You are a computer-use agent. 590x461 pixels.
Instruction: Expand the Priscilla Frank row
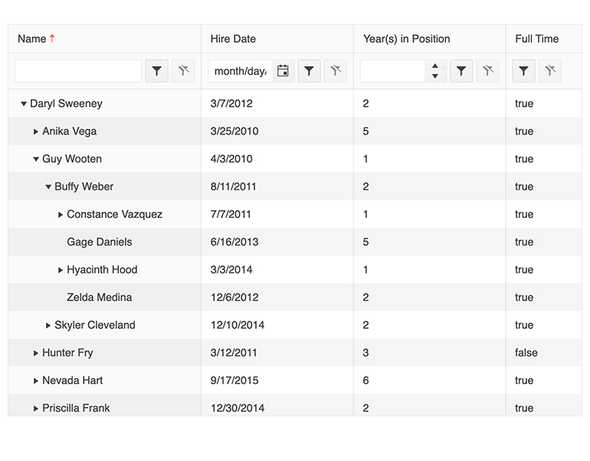[36, 408]
